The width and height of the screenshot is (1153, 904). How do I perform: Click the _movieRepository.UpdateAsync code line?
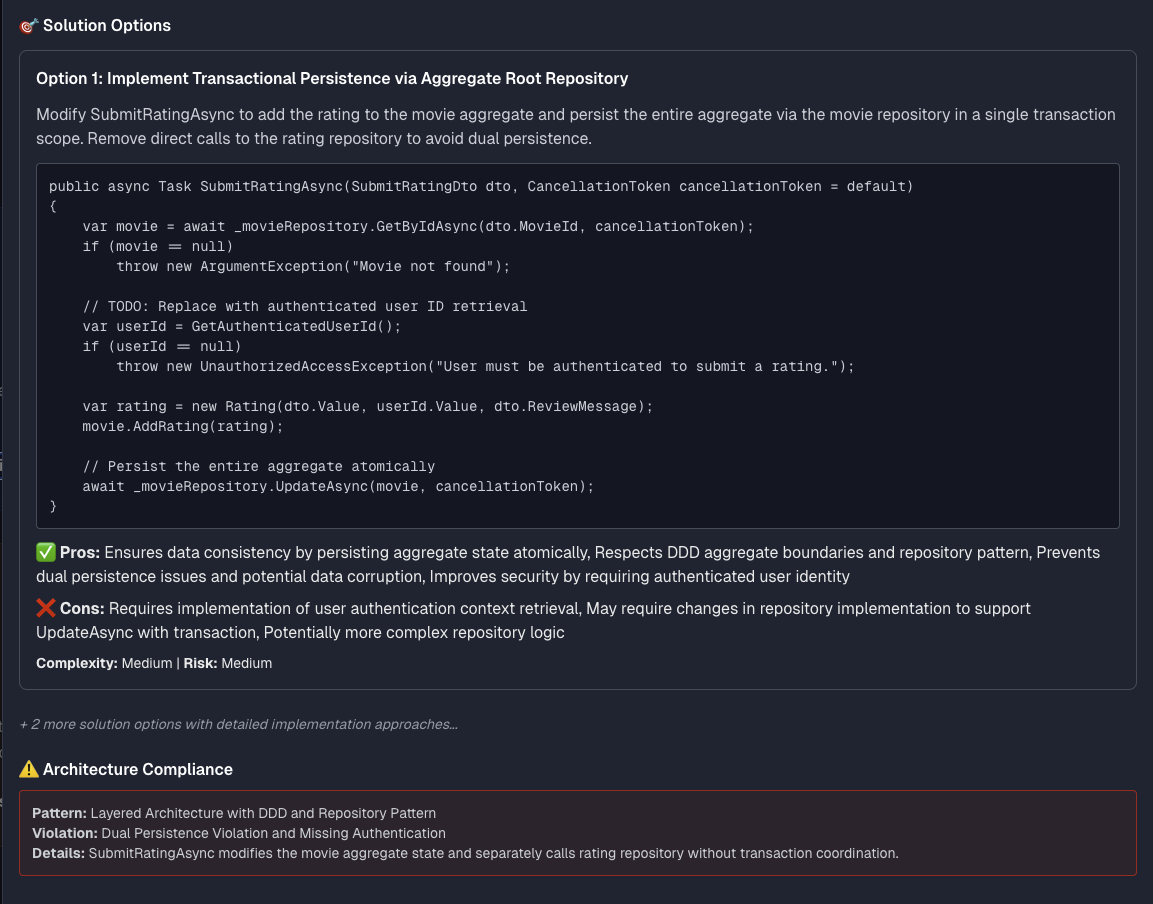[338, 486]
